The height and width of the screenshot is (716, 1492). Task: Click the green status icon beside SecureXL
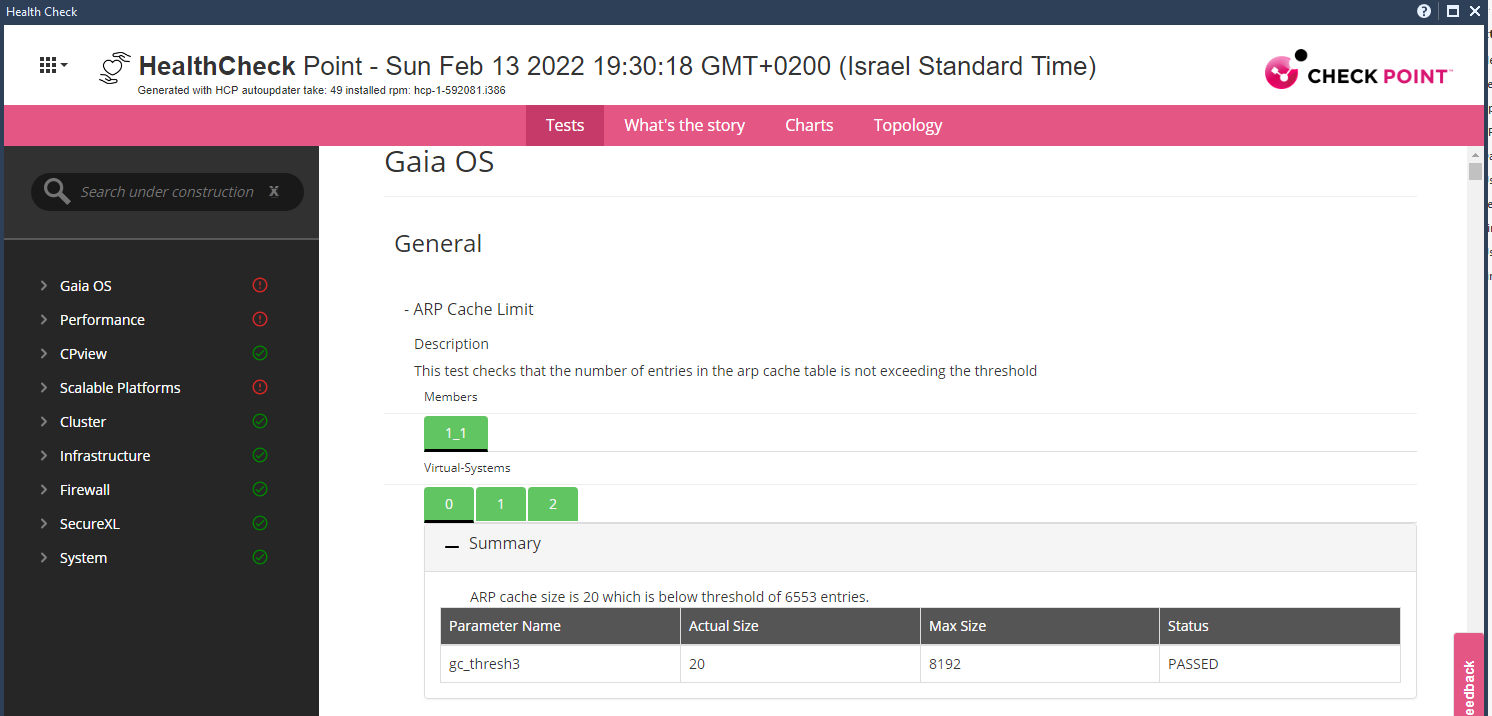[259, 523]
